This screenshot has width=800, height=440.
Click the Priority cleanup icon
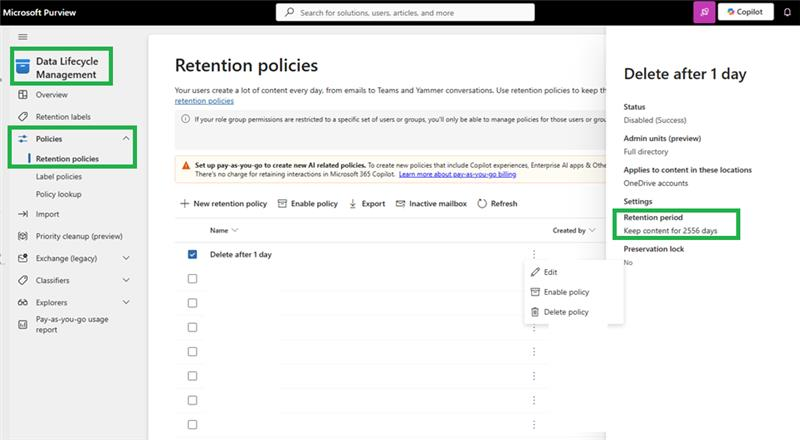[x=23, y=236]
